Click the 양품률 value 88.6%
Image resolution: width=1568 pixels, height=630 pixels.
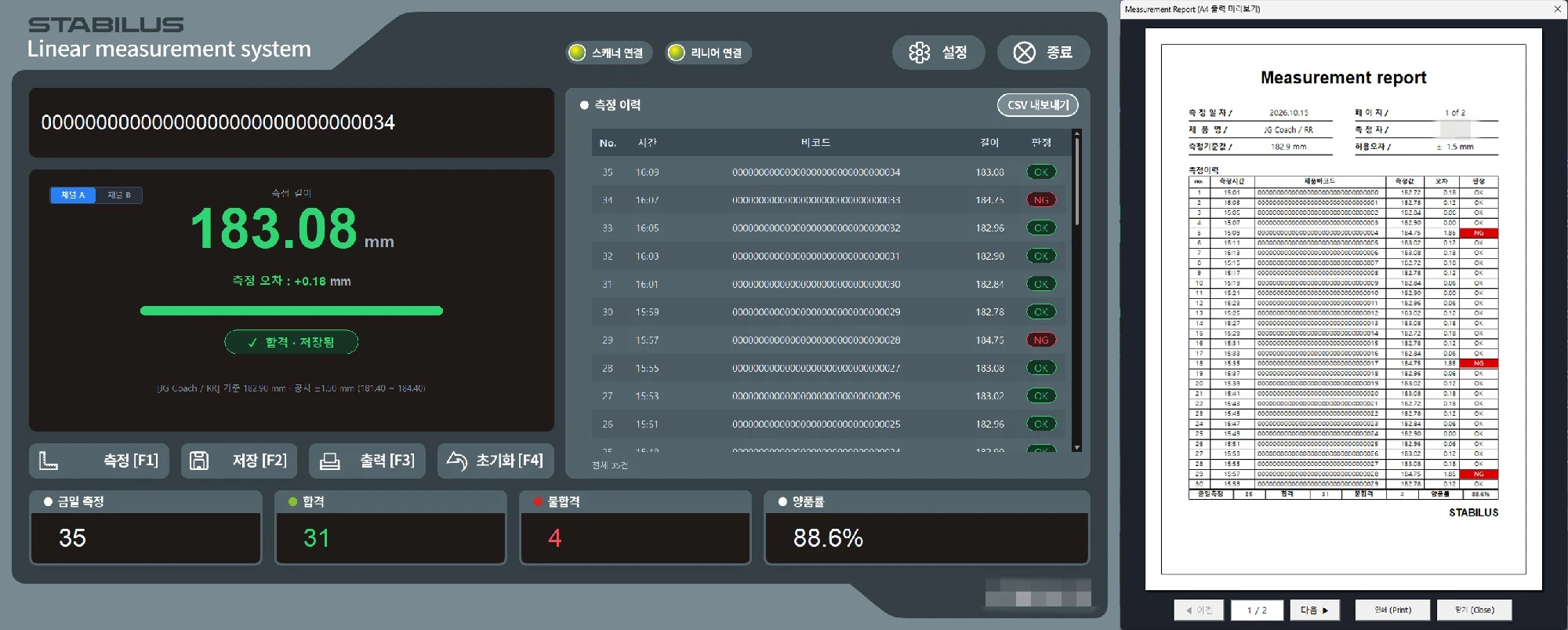coord(828,538)
